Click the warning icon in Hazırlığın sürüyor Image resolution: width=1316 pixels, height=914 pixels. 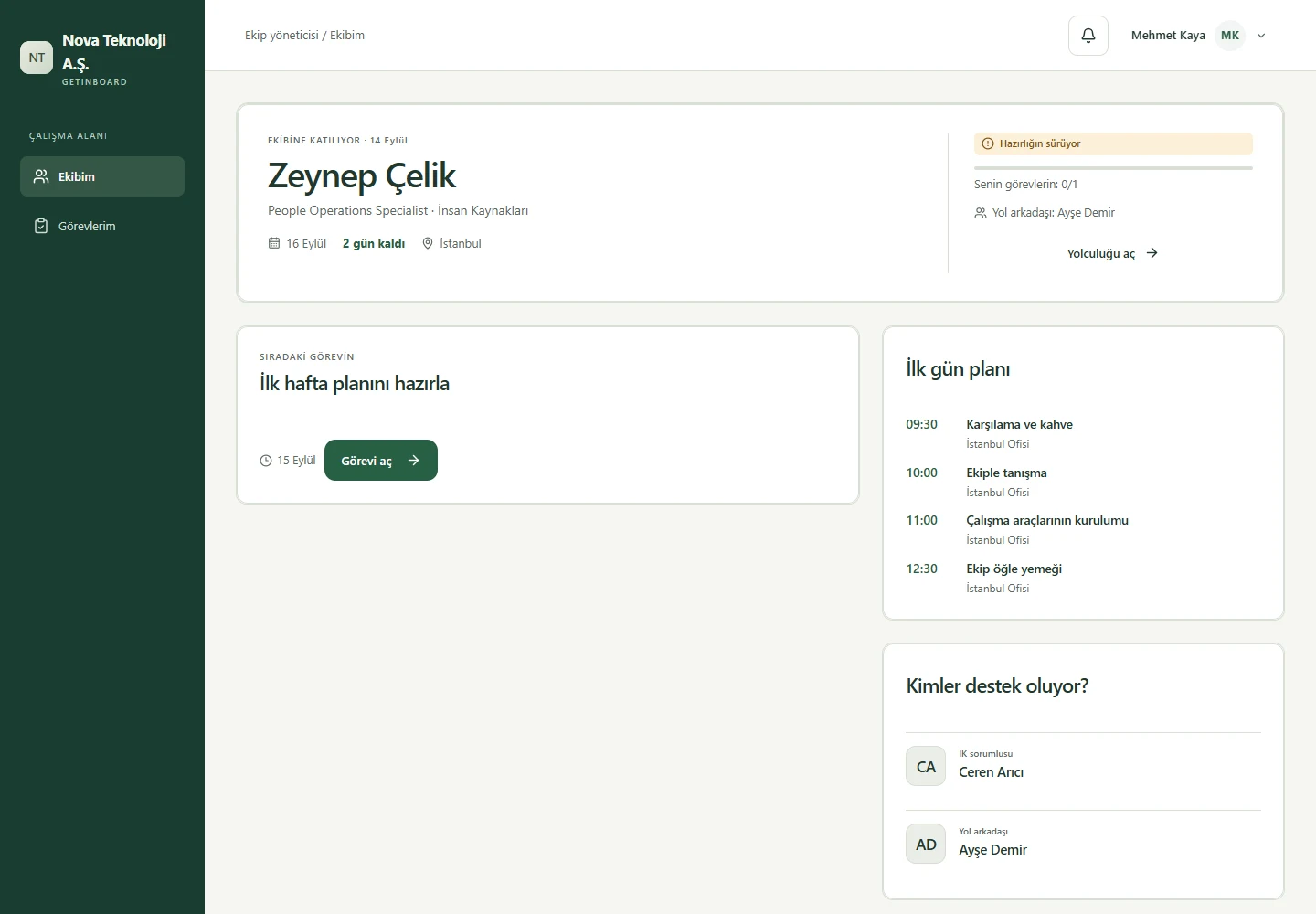[x=988, y=143]
